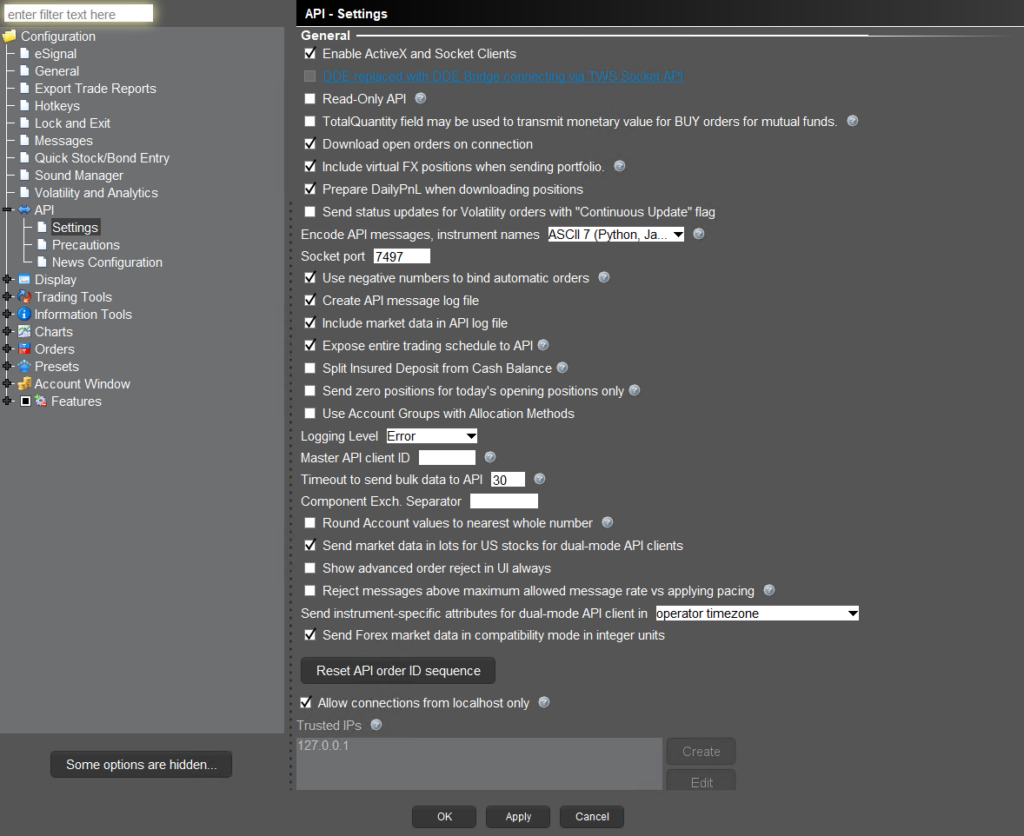Select the Orders sidebar icon
1024x836 pixels.
(x=25, y=349)
